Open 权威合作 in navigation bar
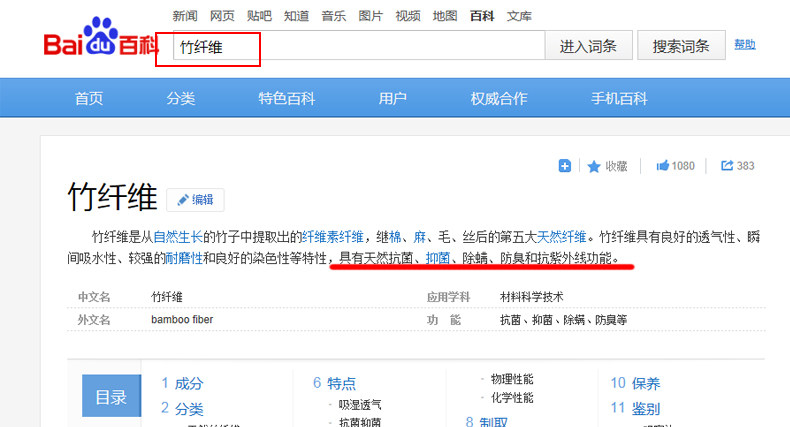Image resolution: width=790 pixels, height=427 pixels. point(498,98)
